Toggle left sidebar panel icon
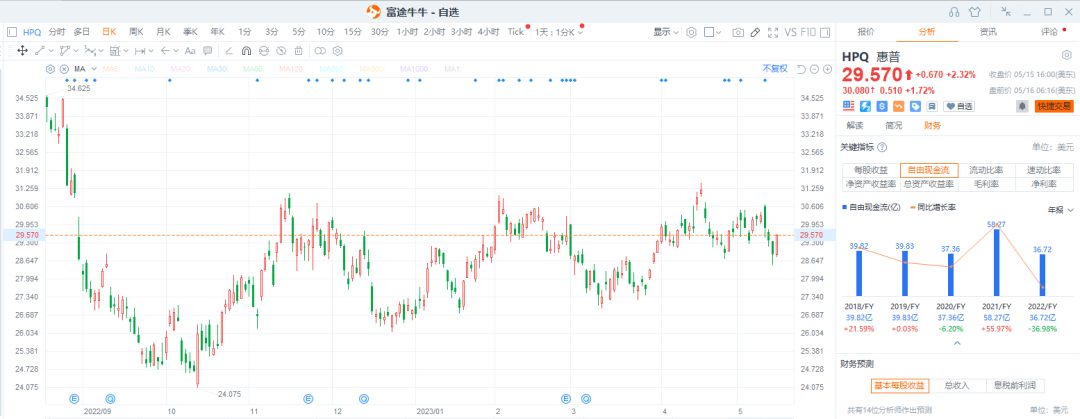 click(x=11, y=32)
